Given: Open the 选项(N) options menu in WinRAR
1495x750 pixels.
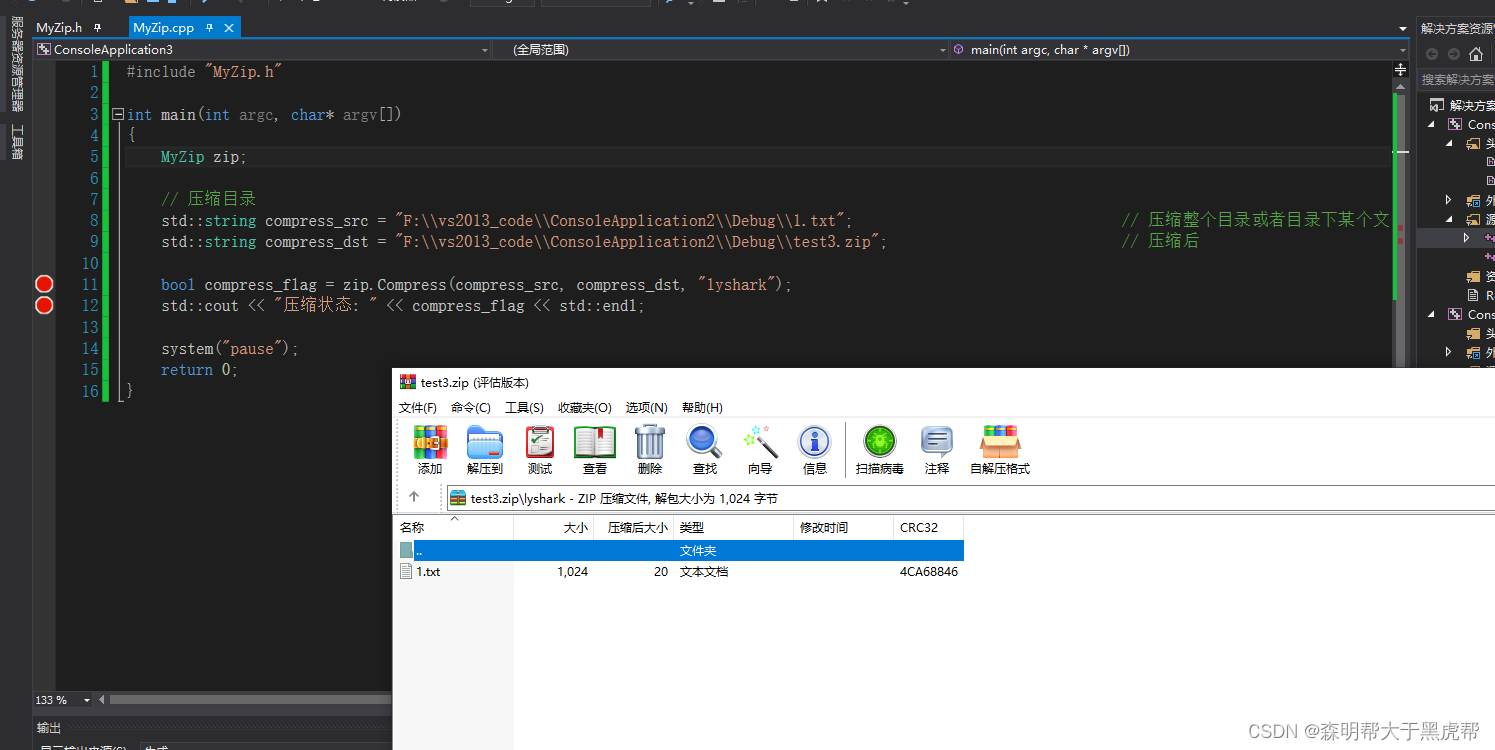Looking at the screenshot, I should tap(646, 407).
